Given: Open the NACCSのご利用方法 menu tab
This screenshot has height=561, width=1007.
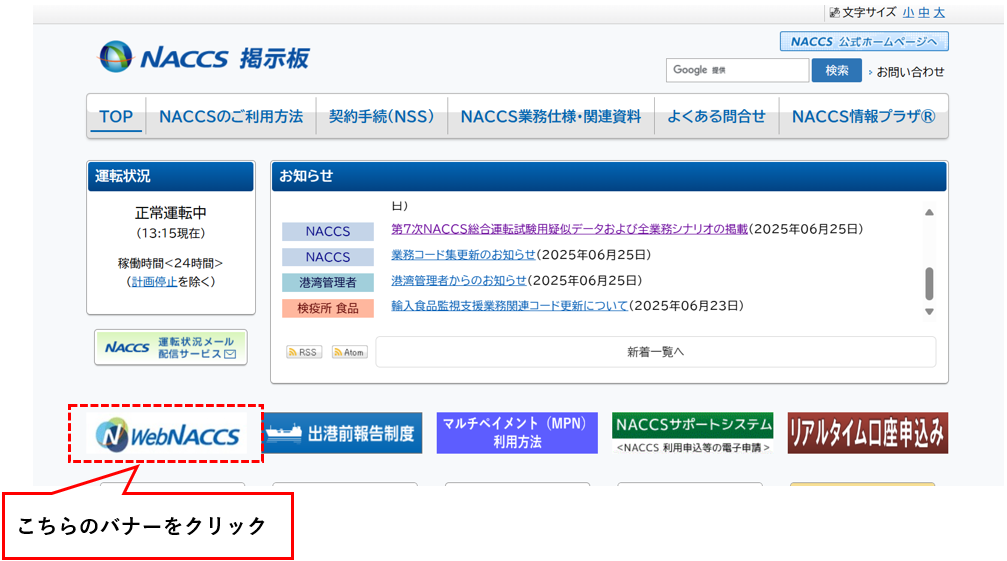Looking at the screenshot, I should [231, 117].
